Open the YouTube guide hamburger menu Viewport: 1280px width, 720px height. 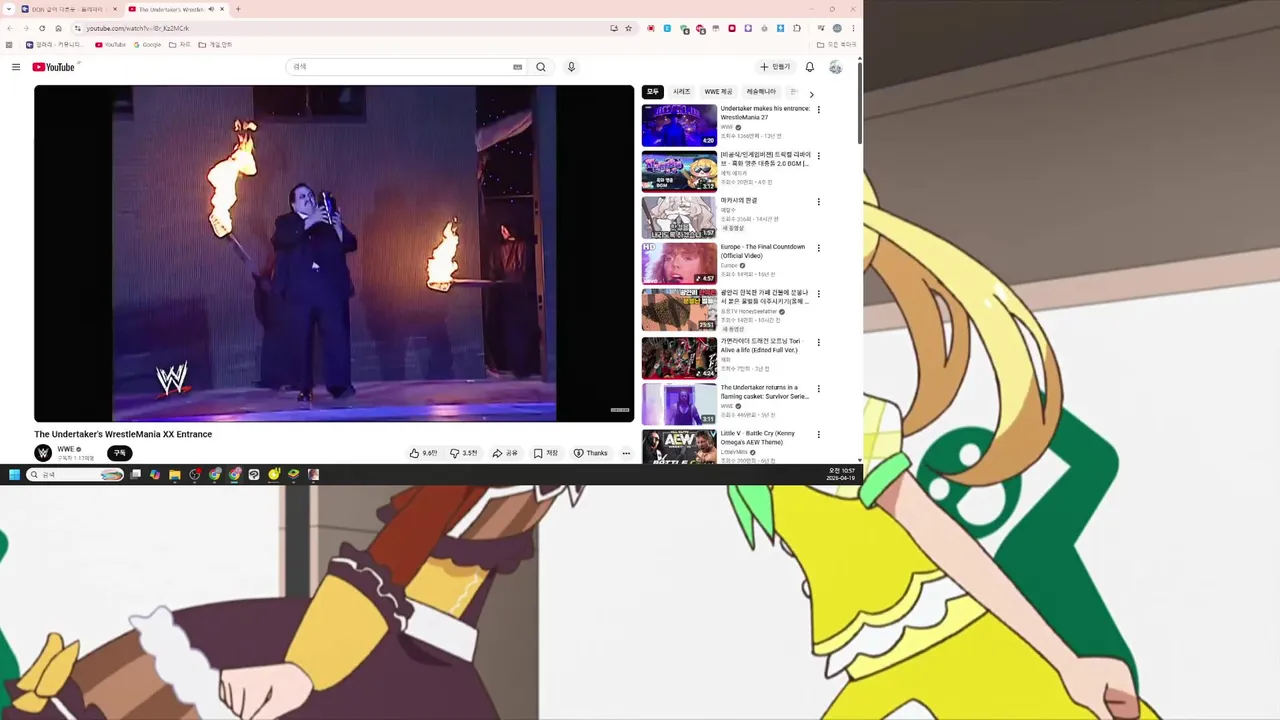click(x=16, y=67)
